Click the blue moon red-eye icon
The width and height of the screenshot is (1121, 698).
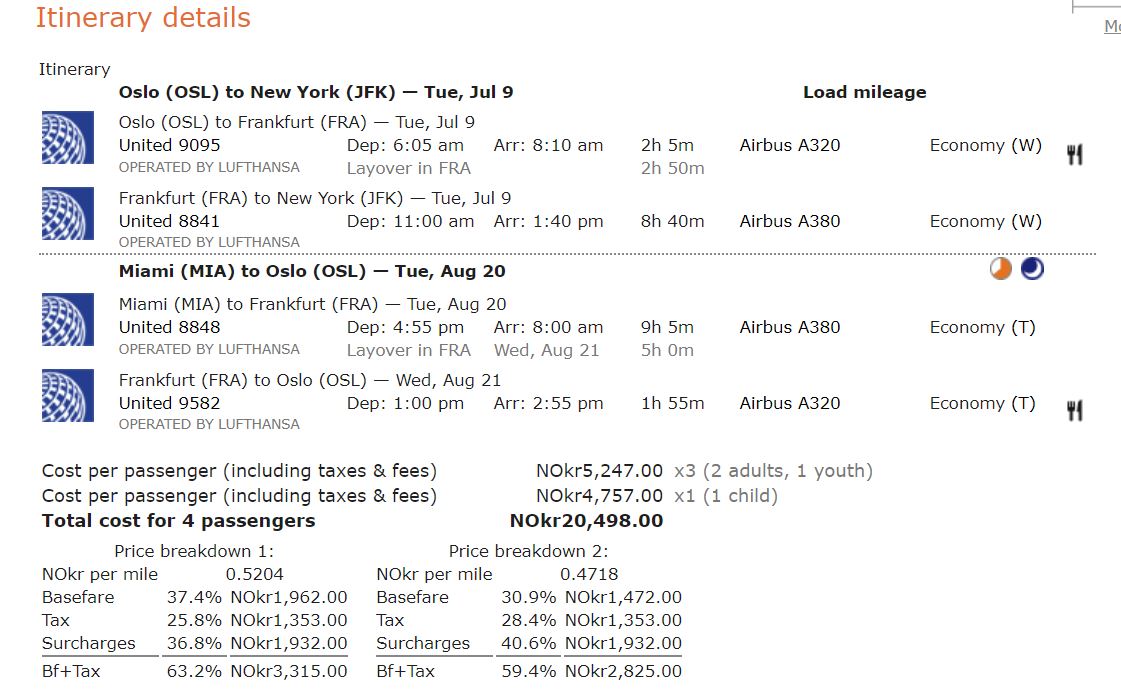[1032, 269]
